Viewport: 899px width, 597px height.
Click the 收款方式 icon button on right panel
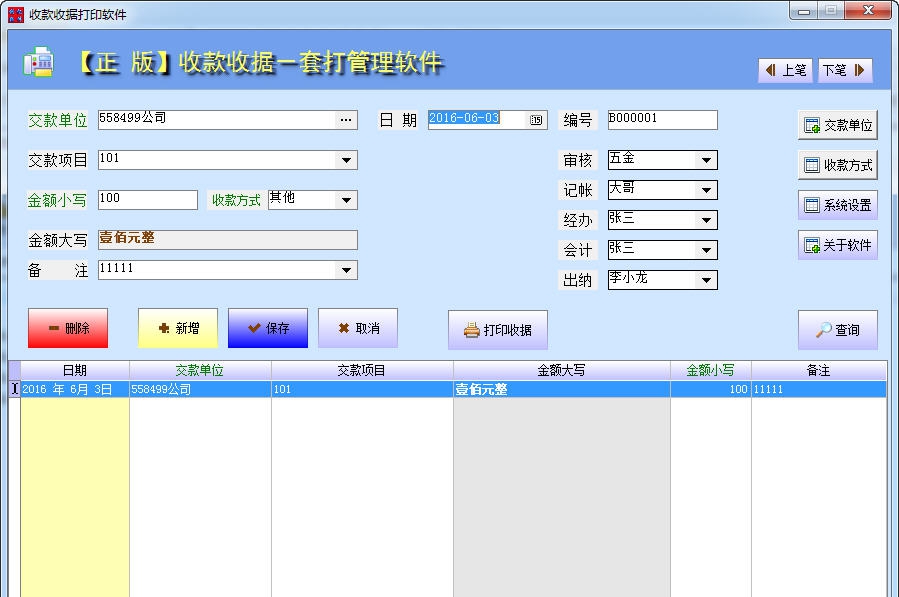pos(839,164)
